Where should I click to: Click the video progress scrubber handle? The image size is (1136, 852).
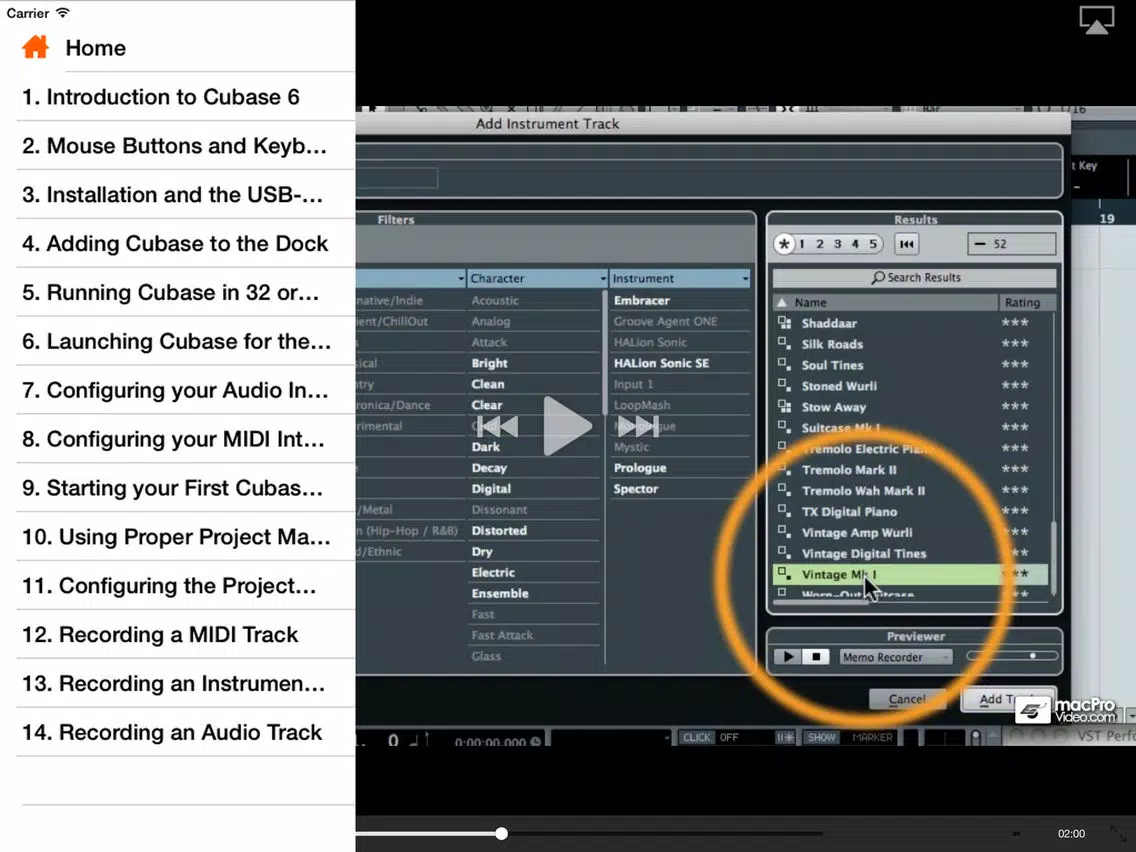[x=501, y=833]
